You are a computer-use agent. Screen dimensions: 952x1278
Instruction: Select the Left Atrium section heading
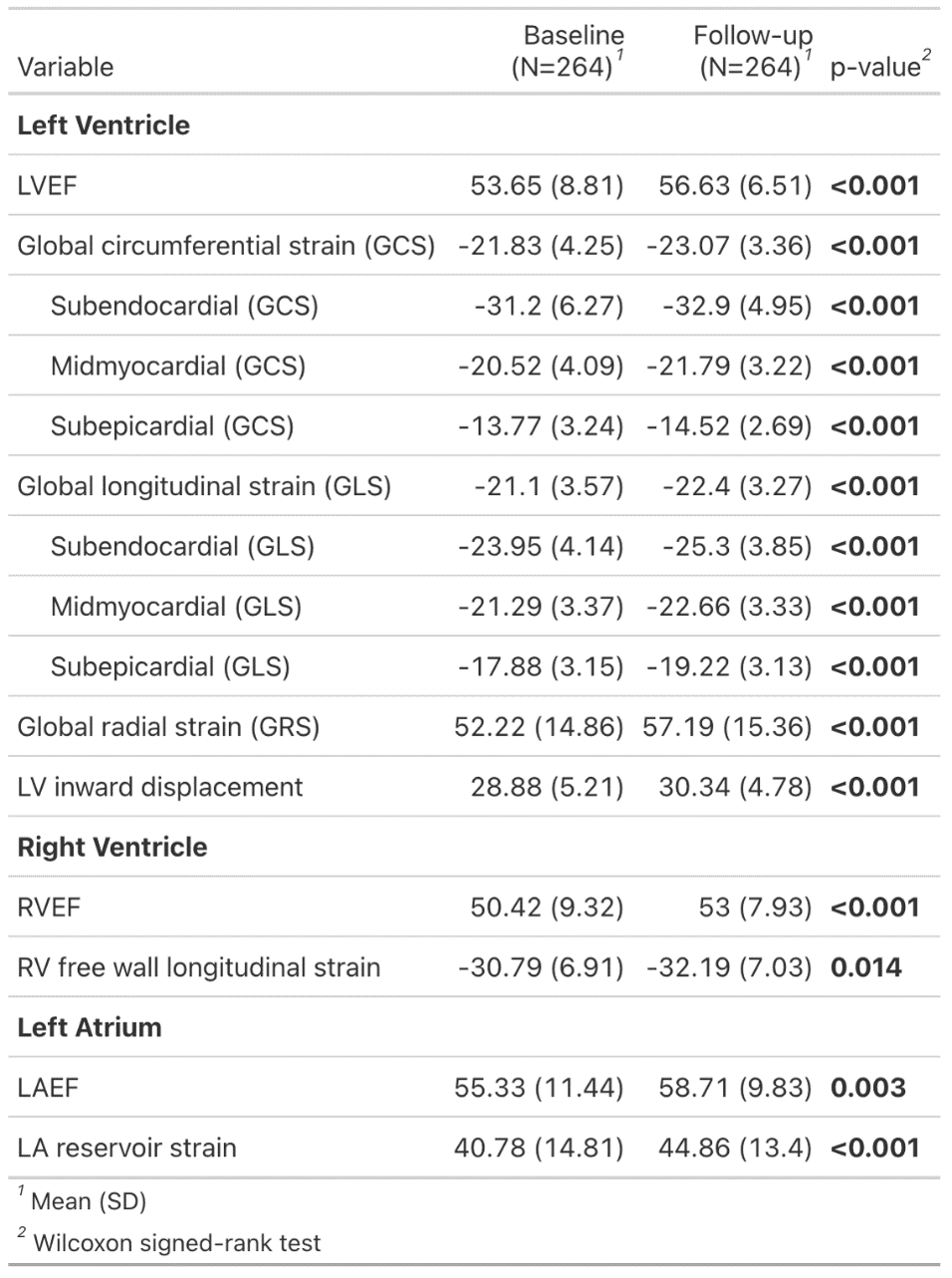pyautogui.click(x=90, y=1028)
